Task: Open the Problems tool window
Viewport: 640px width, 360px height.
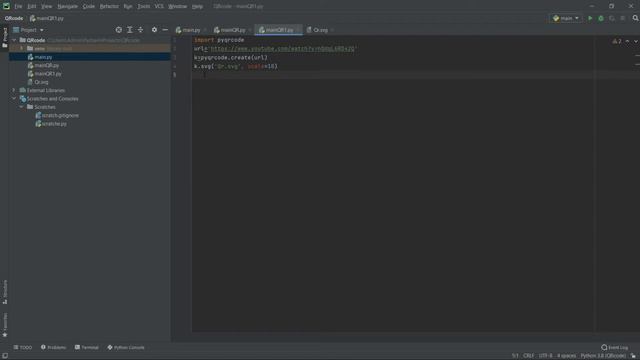Action: 53,347
